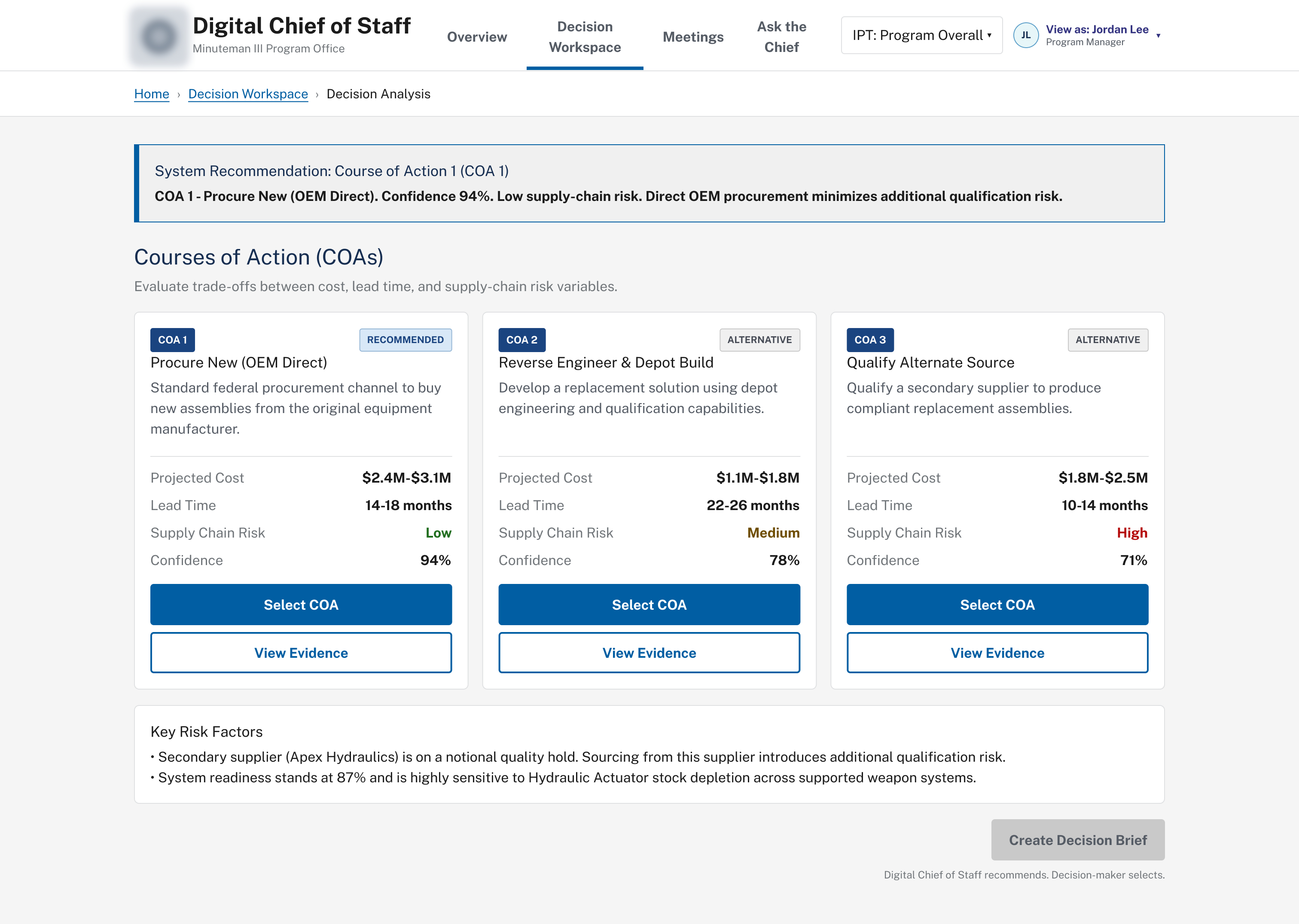This screenshot has height=924, width=1299.
Task: Click the Key Risk Factors heading
Action: point(207,732)
